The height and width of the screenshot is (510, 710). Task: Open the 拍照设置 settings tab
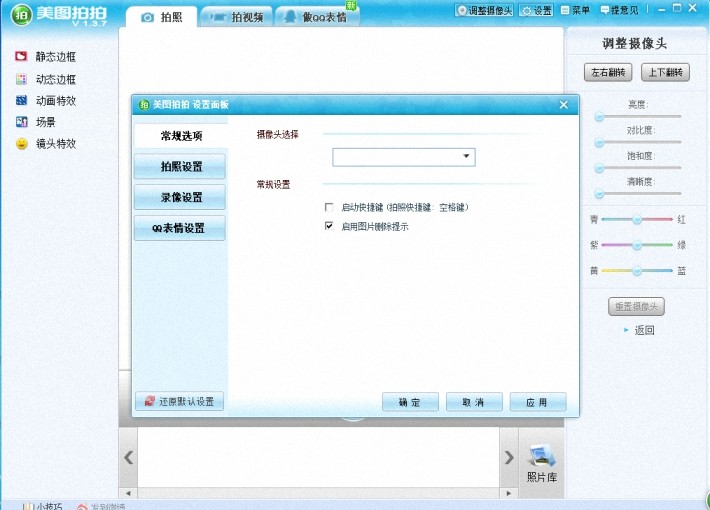point(180,166)
